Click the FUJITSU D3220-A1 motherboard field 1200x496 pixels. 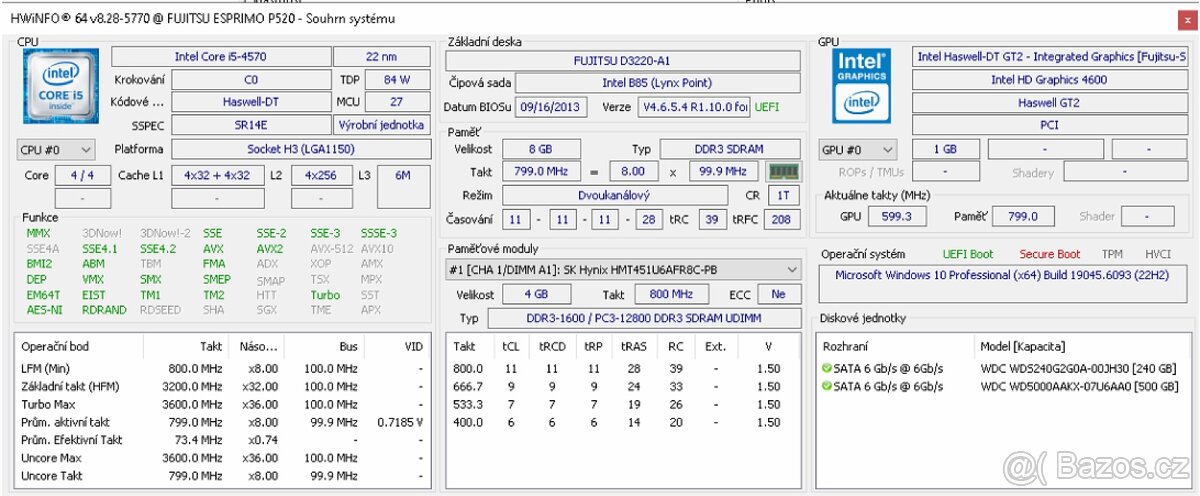(x=622, y=60)
